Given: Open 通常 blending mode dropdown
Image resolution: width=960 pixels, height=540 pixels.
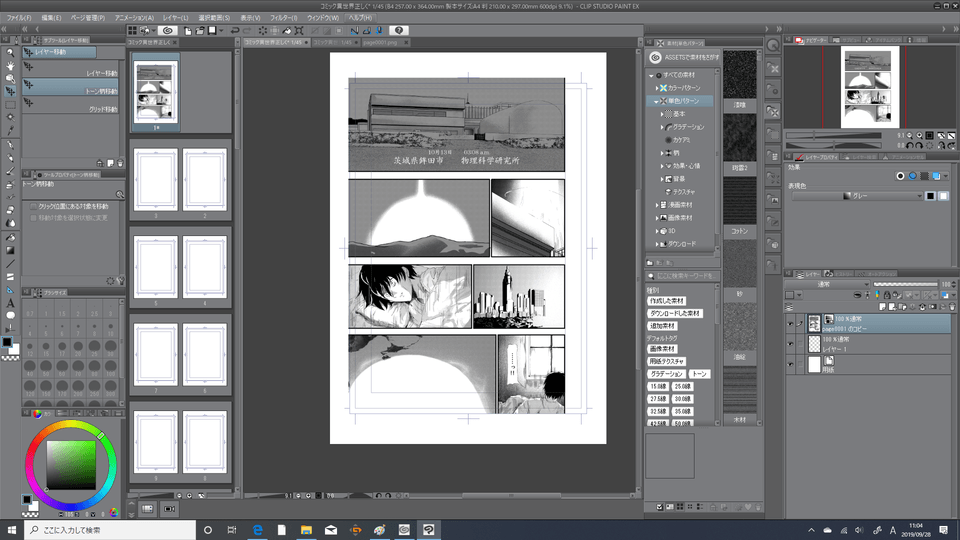Looking at the screenshot, I should pyautogui.click(x=828, y=284).
